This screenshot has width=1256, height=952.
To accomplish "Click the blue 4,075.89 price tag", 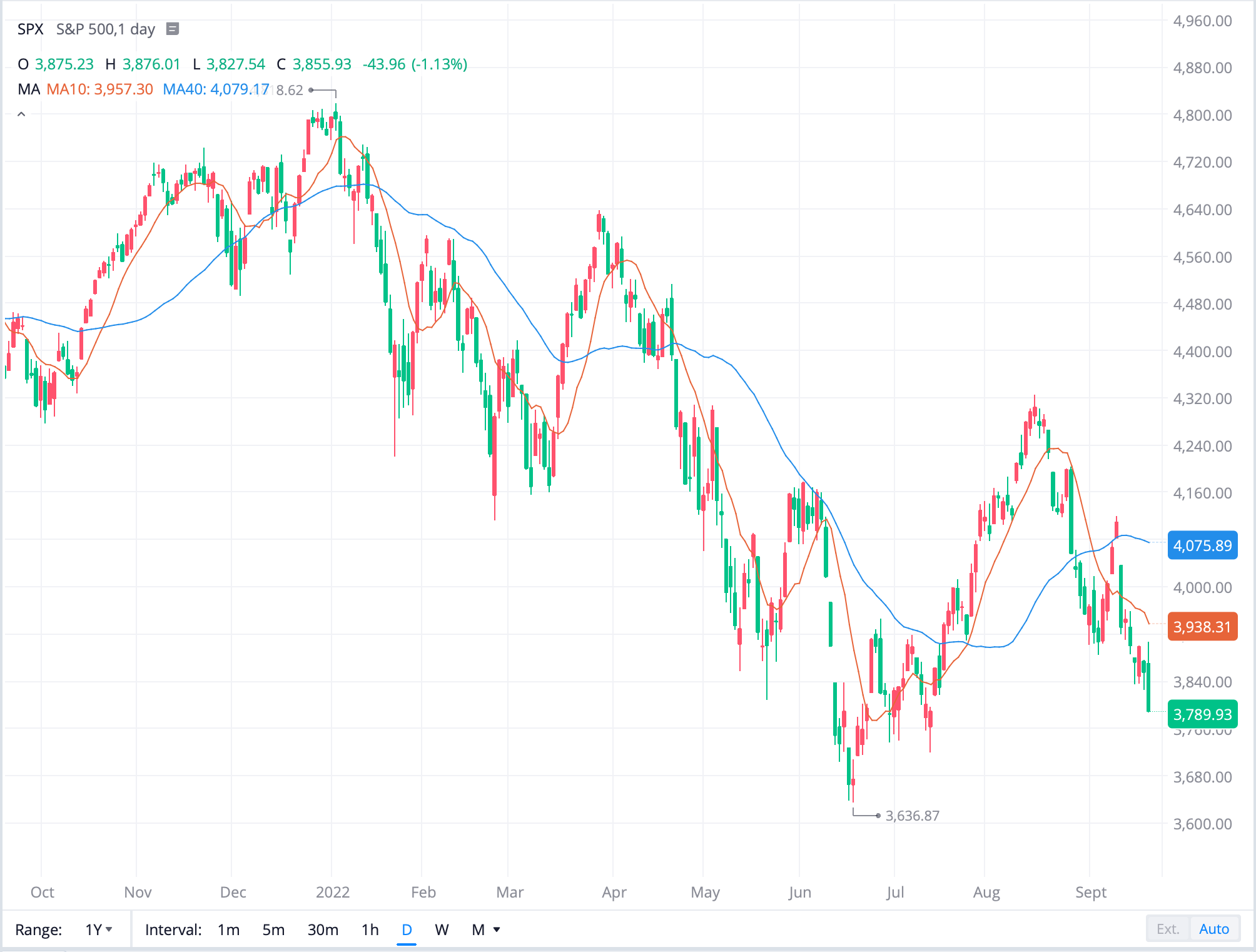I will (1202, 545).
